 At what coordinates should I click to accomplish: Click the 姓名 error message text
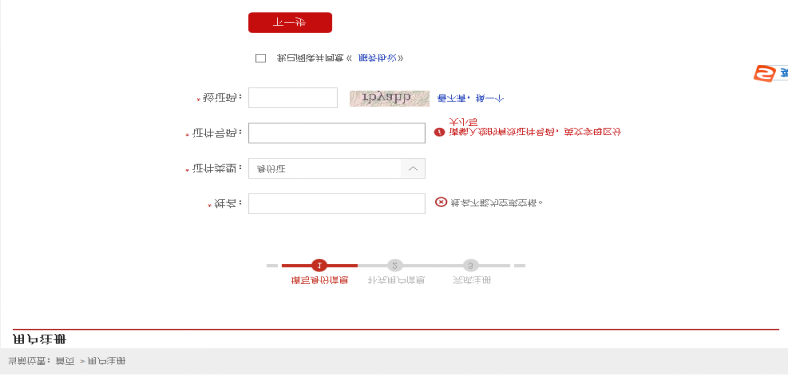click(496, 203)
